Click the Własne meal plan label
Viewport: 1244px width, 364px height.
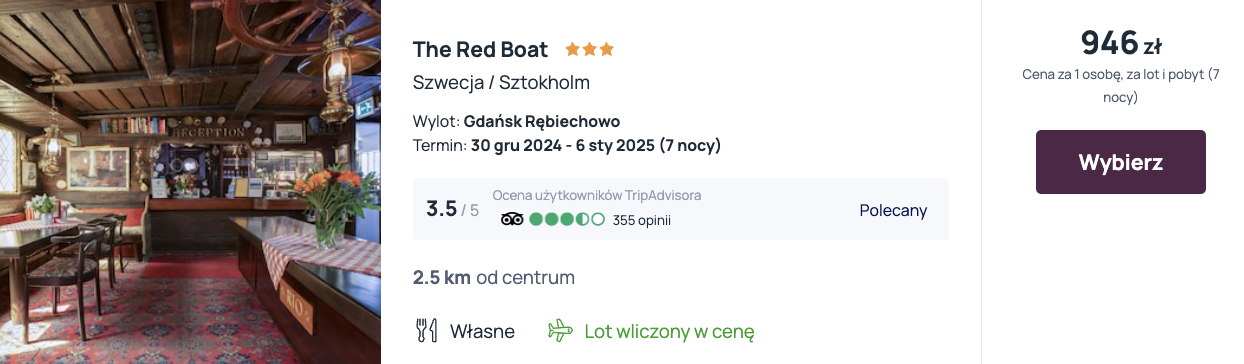tap(482, 331)
